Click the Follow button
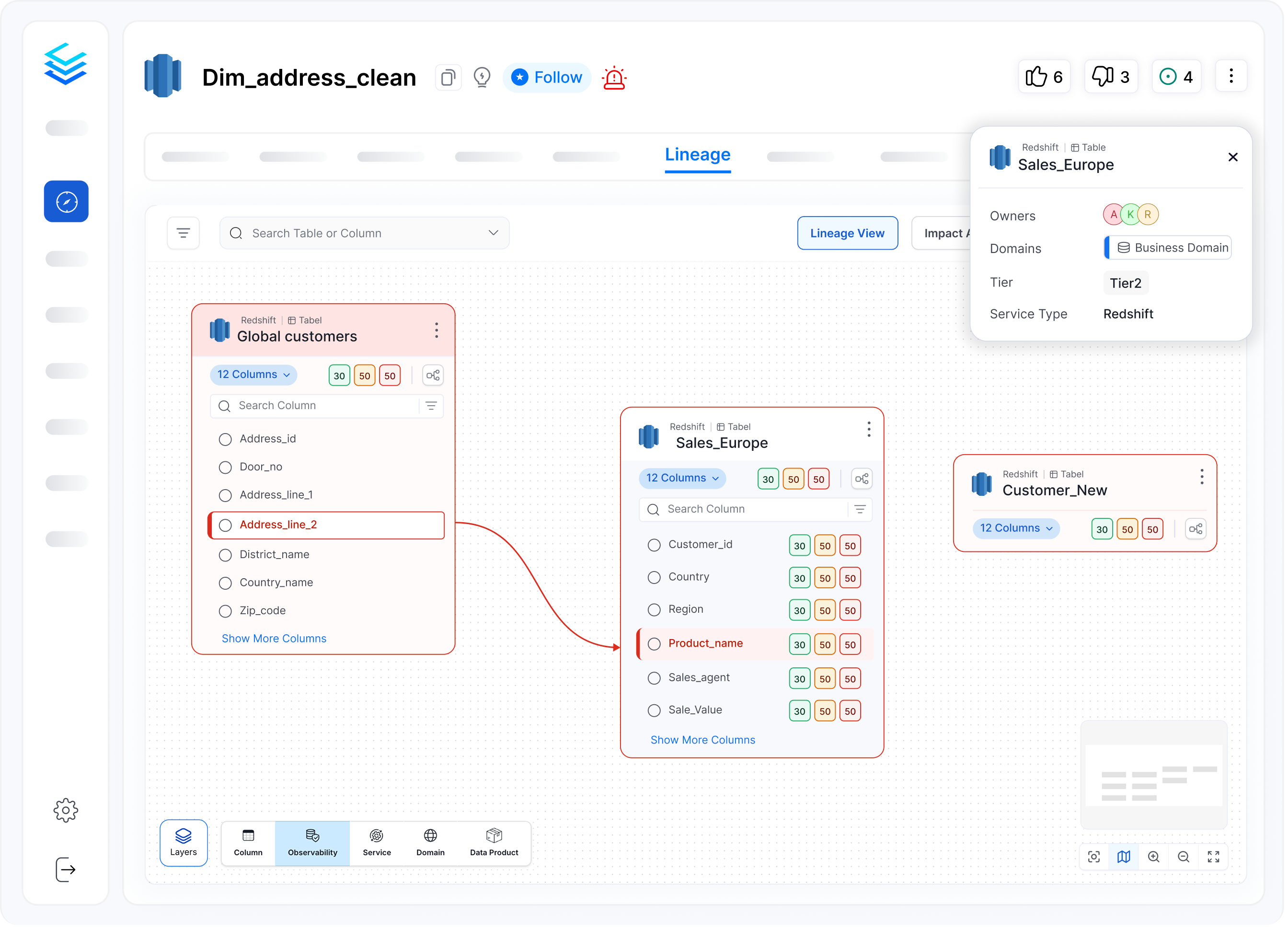The image size is (1288, 927). 546,77
